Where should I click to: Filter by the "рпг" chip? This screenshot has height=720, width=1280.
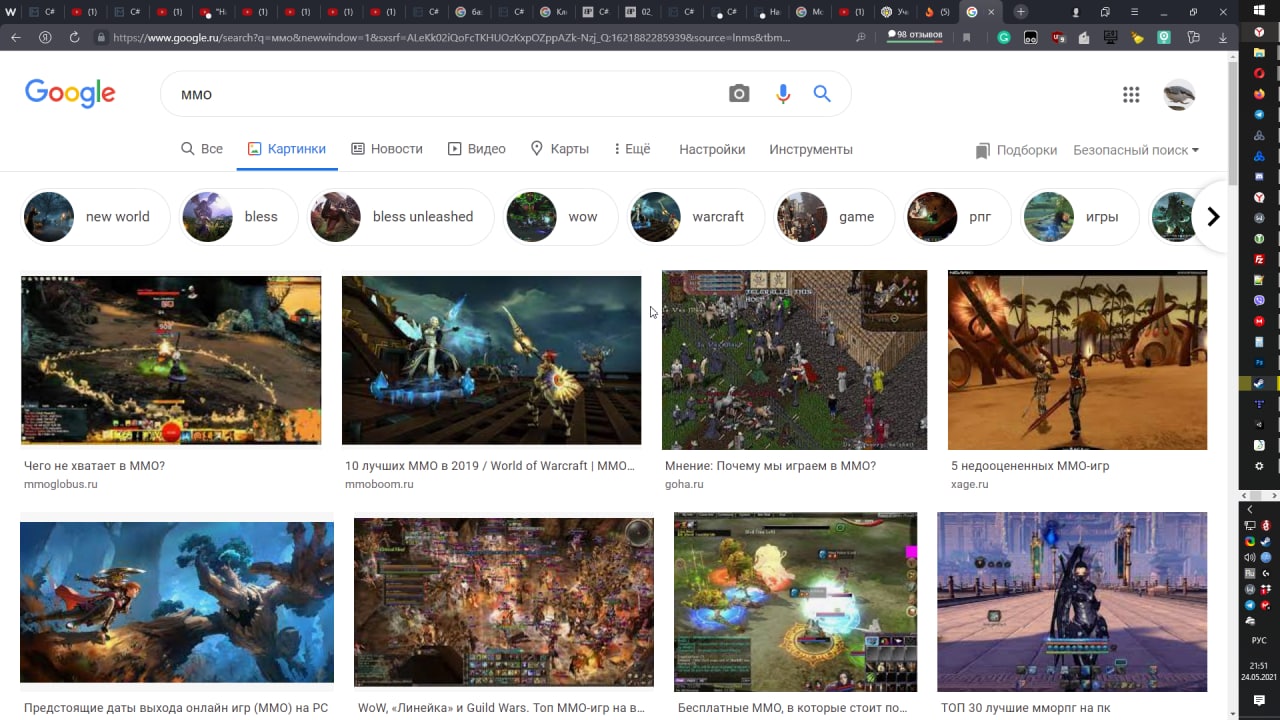(957, 217)
